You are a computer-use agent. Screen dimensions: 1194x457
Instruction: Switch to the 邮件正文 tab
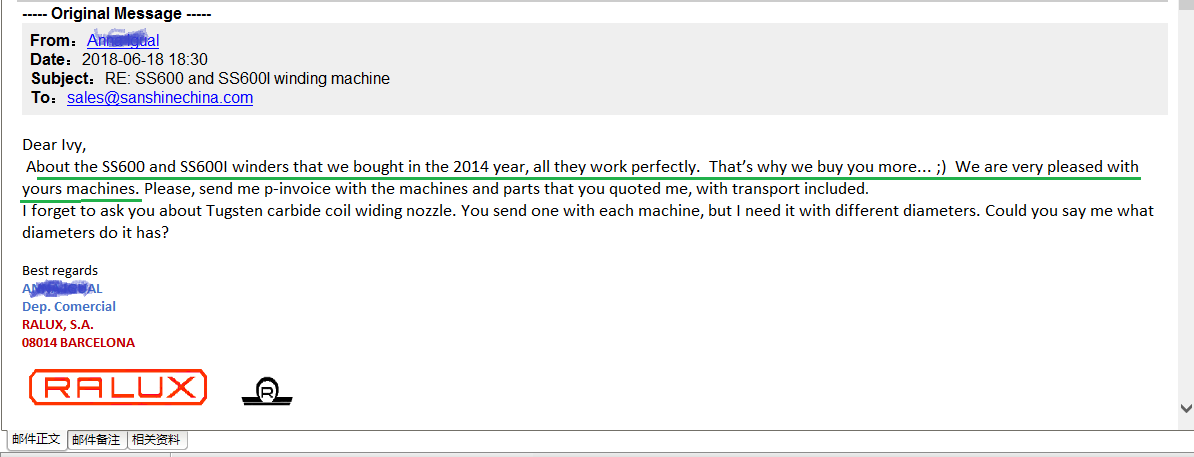point(37,439)
